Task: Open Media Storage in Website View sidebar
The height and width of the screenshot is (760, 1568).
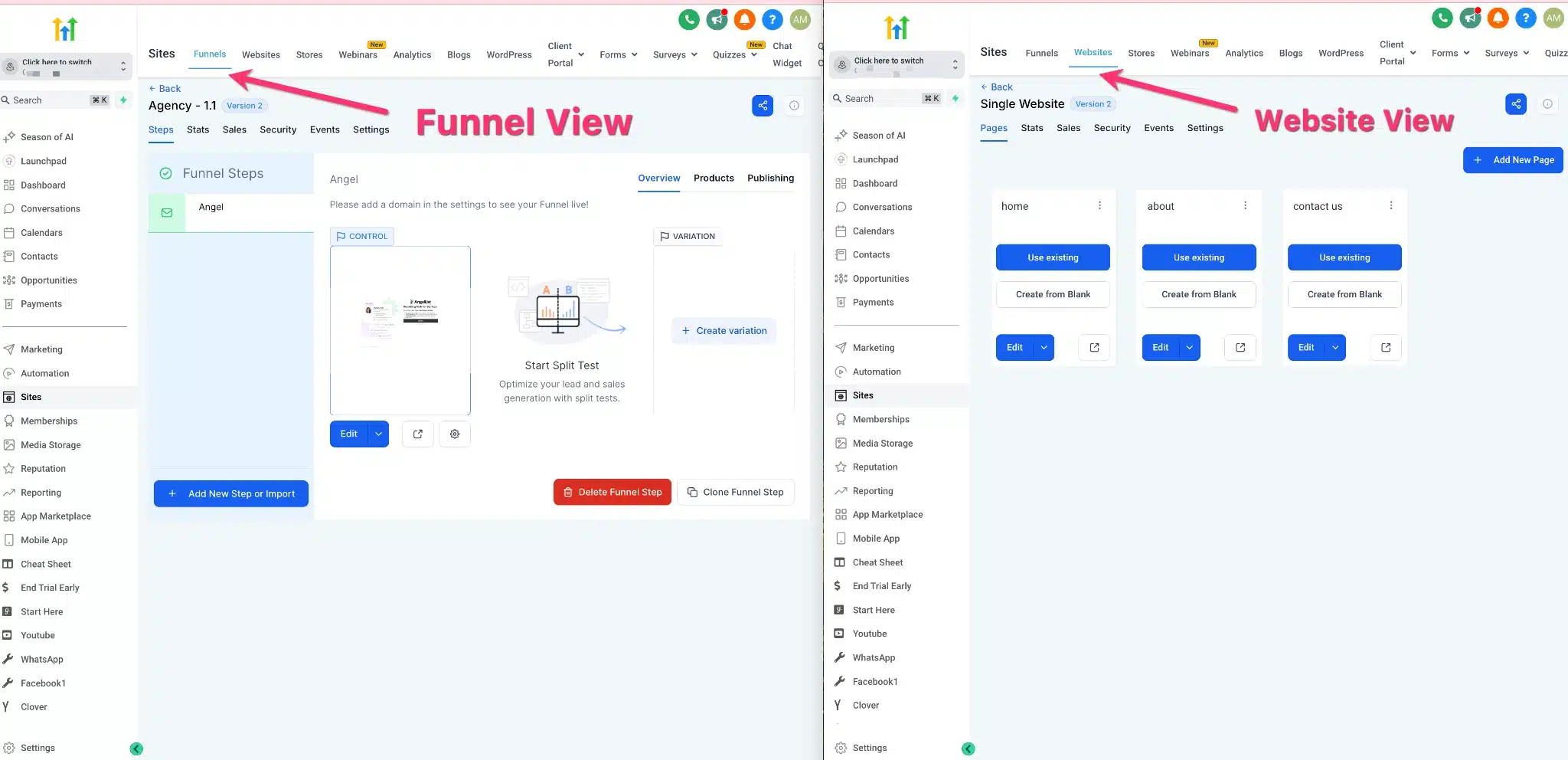Action: [x=883, y=443]
